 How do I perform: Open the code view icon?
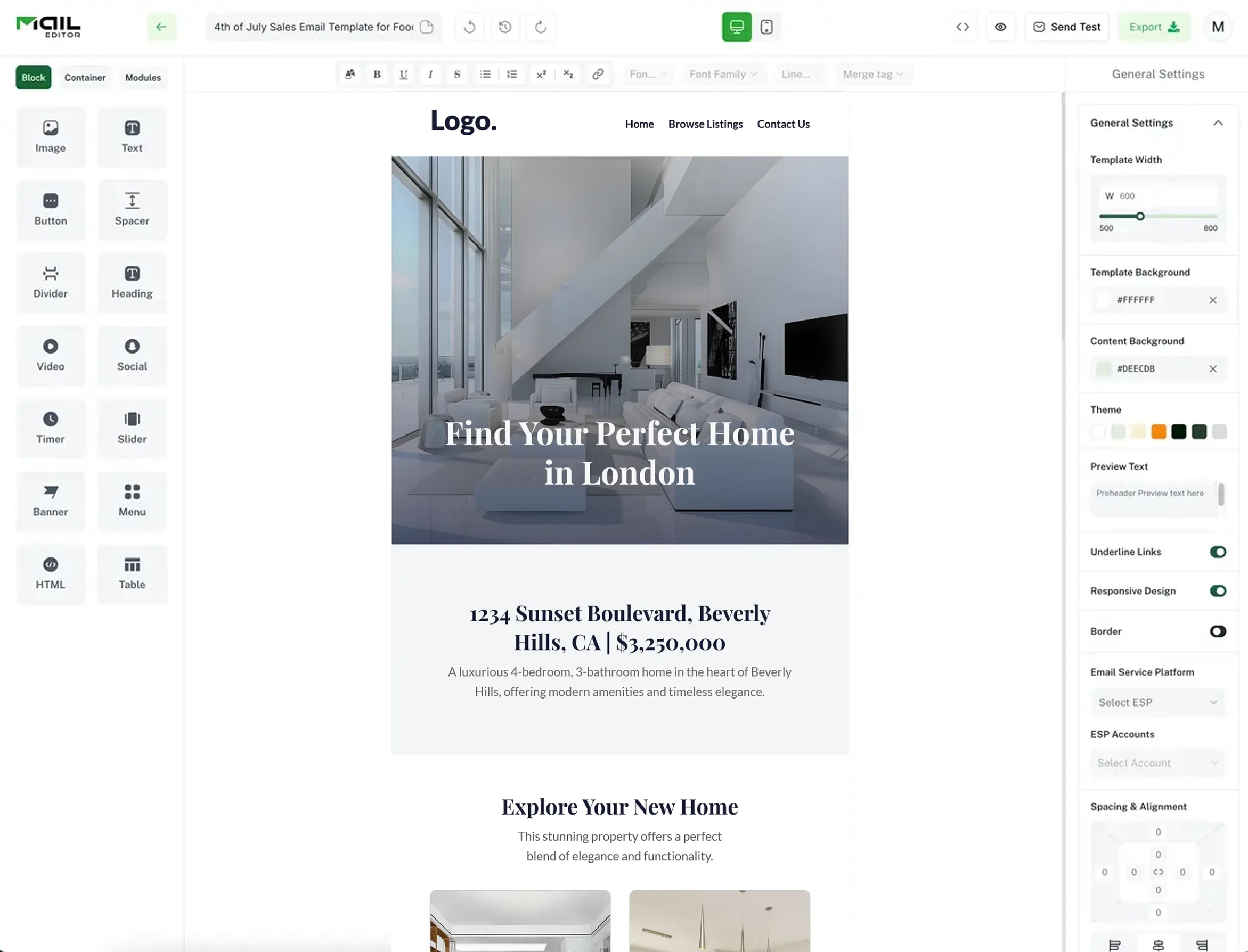tap(962, 27)
